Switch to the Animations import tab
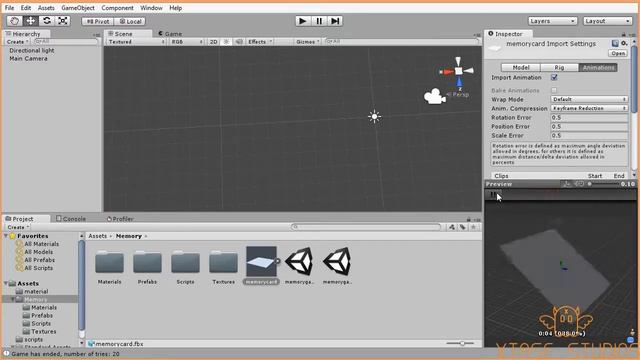The width and height of the screenshot is (640, 360). 598,67
